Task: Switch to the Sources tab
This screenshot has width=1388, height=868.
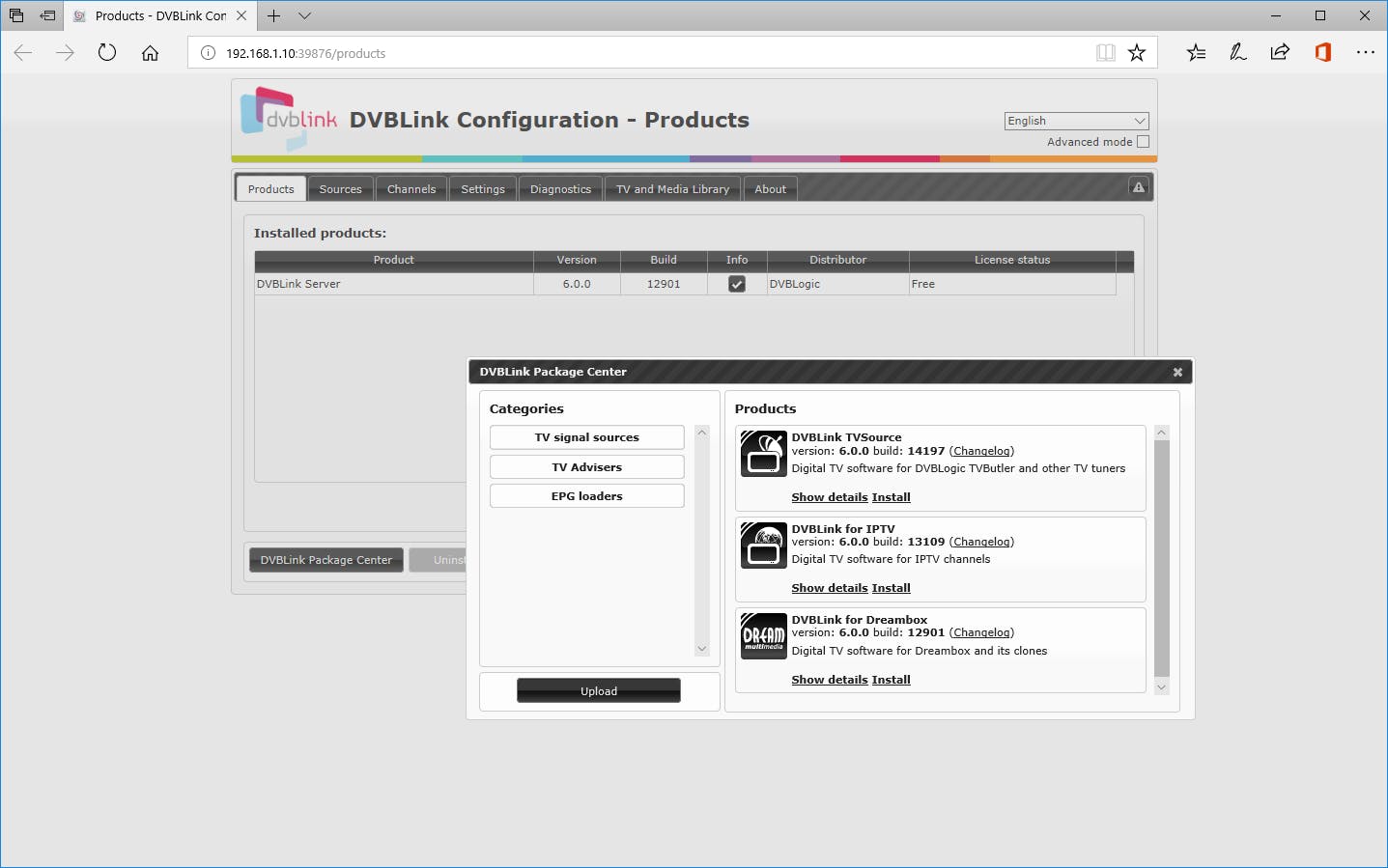Action: coord(341,189)
